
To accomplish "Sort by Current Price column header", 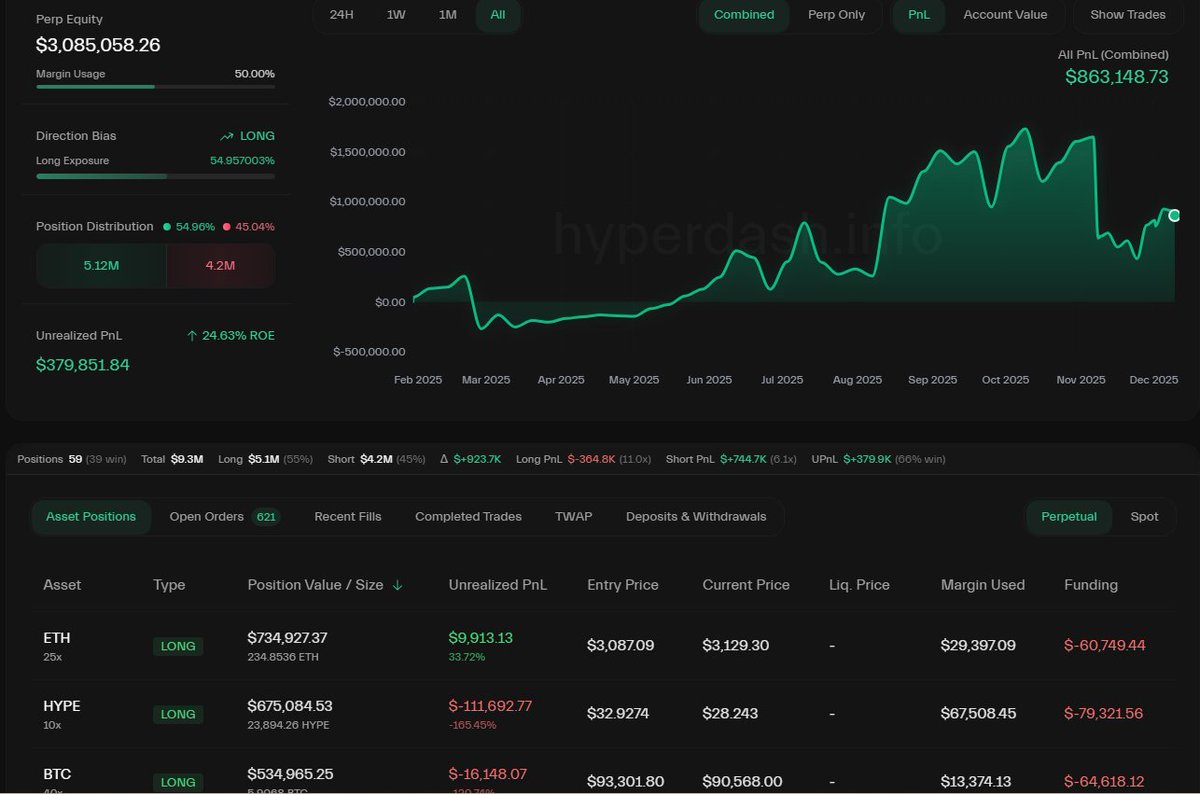I will tap(746, 585).
